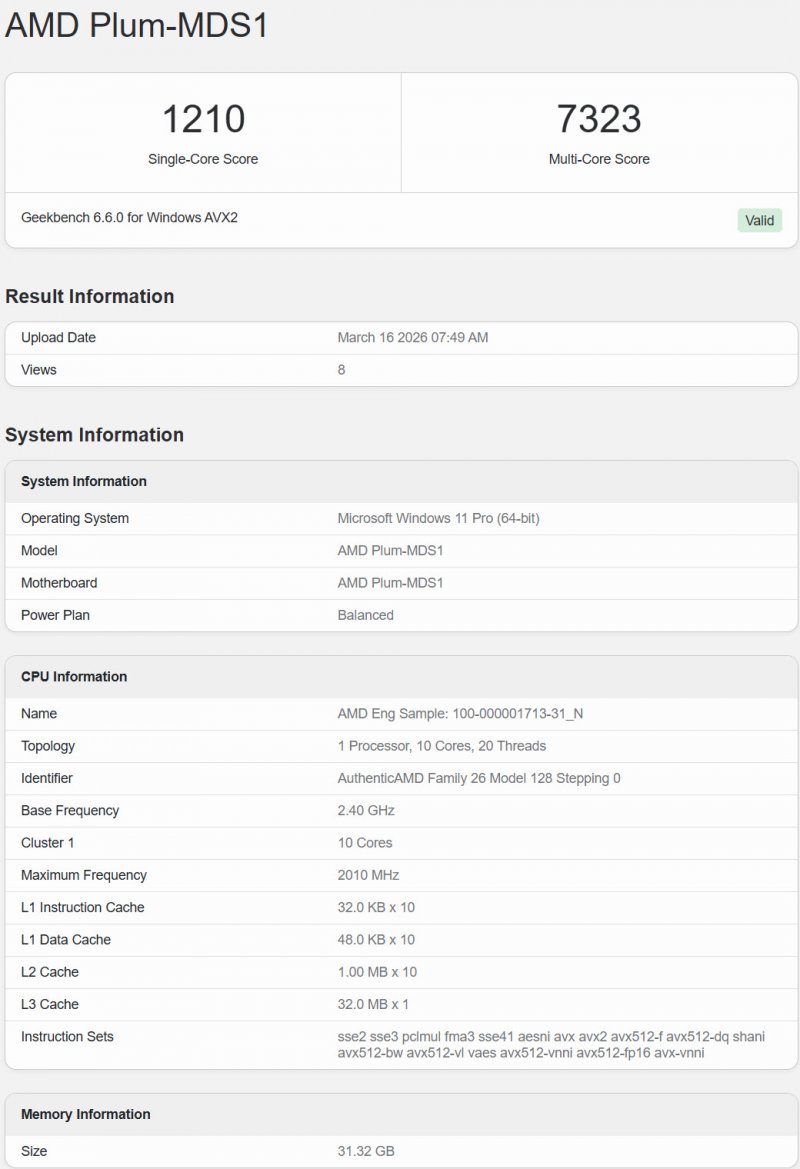Click the Valid result badge

point(759,220)
